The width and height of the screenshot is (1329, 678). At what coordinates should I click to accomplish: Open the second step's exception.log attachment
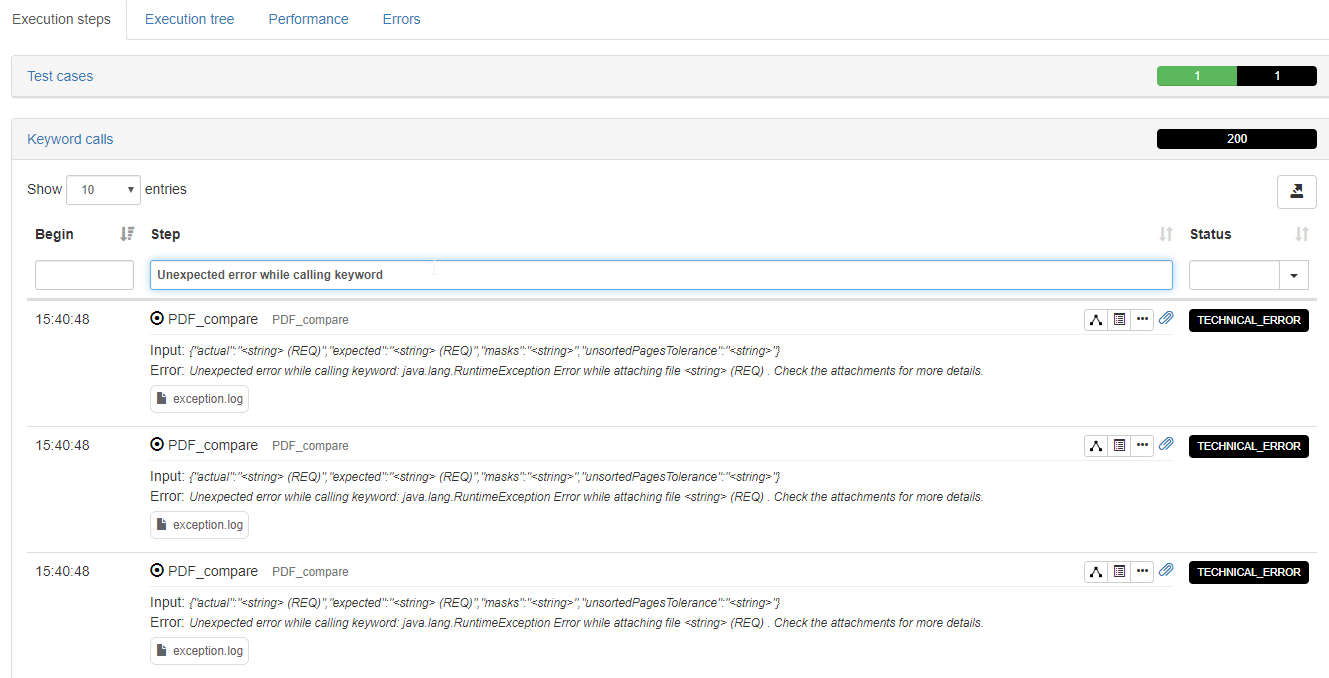(x=200, y=525)
